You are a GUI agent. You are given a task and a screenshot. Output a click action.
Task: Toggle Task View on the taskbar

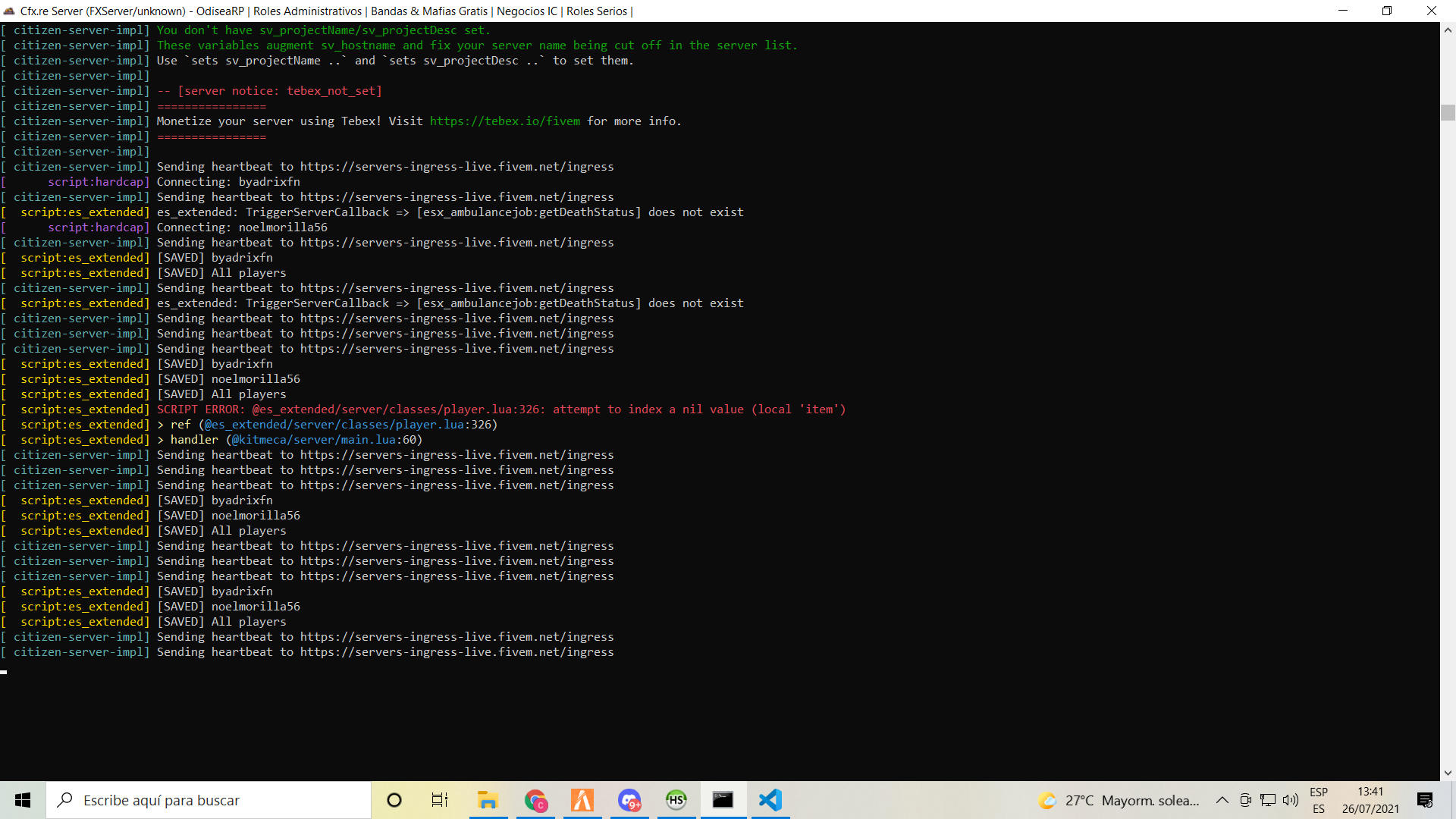coord(439,800)
